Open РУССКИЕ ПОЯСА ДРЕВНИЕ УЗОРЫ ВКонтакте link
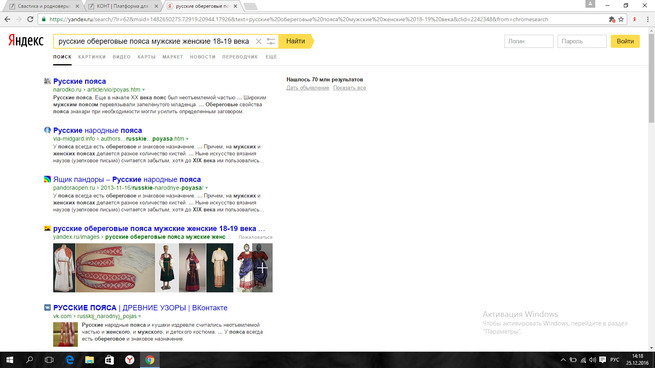655x368 pixels. (140, 308)
